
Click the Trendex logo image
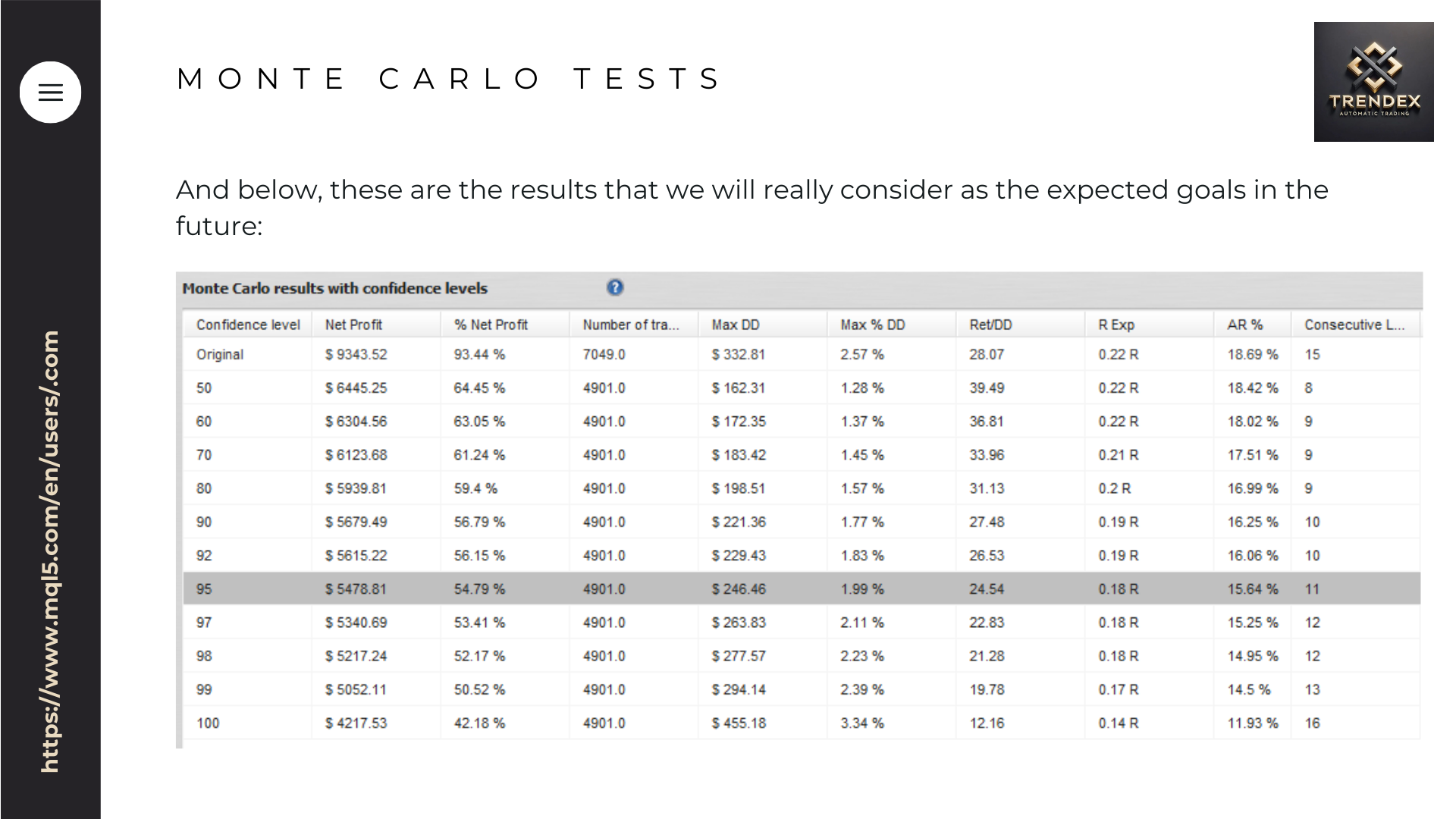1373,82
